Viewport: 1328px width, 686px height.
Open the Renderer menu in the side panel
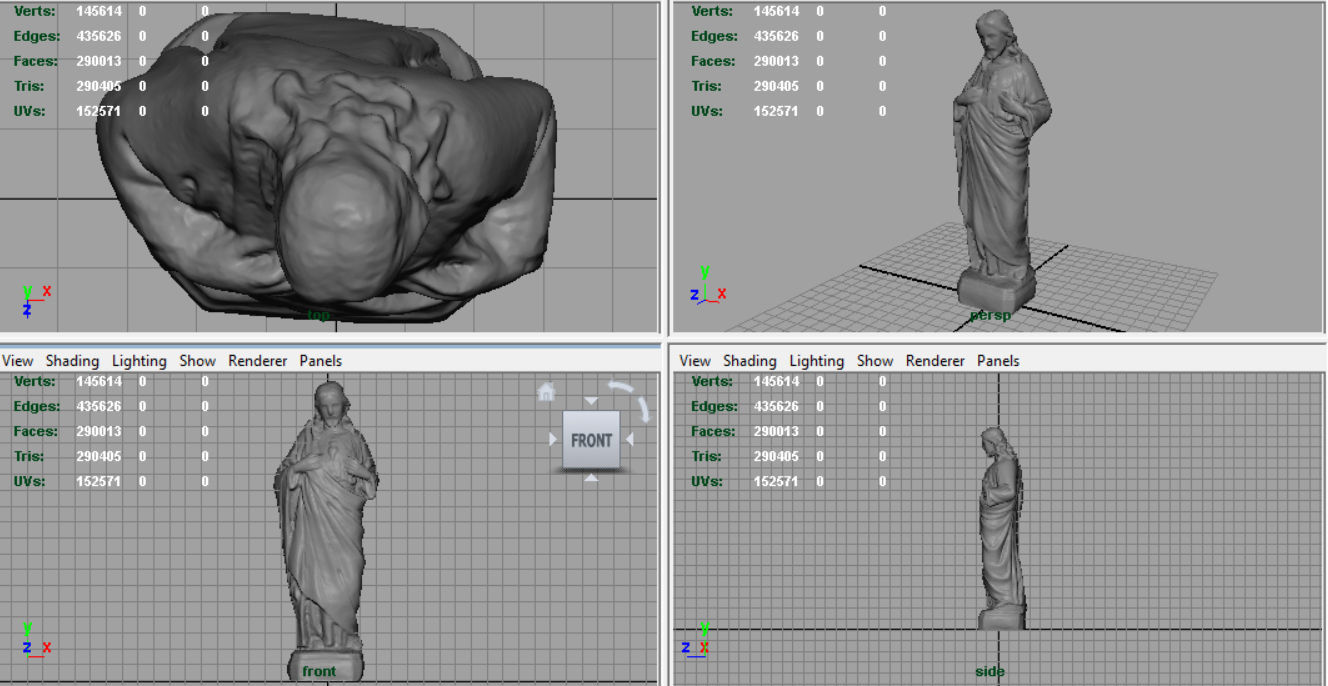coord(935,361)
